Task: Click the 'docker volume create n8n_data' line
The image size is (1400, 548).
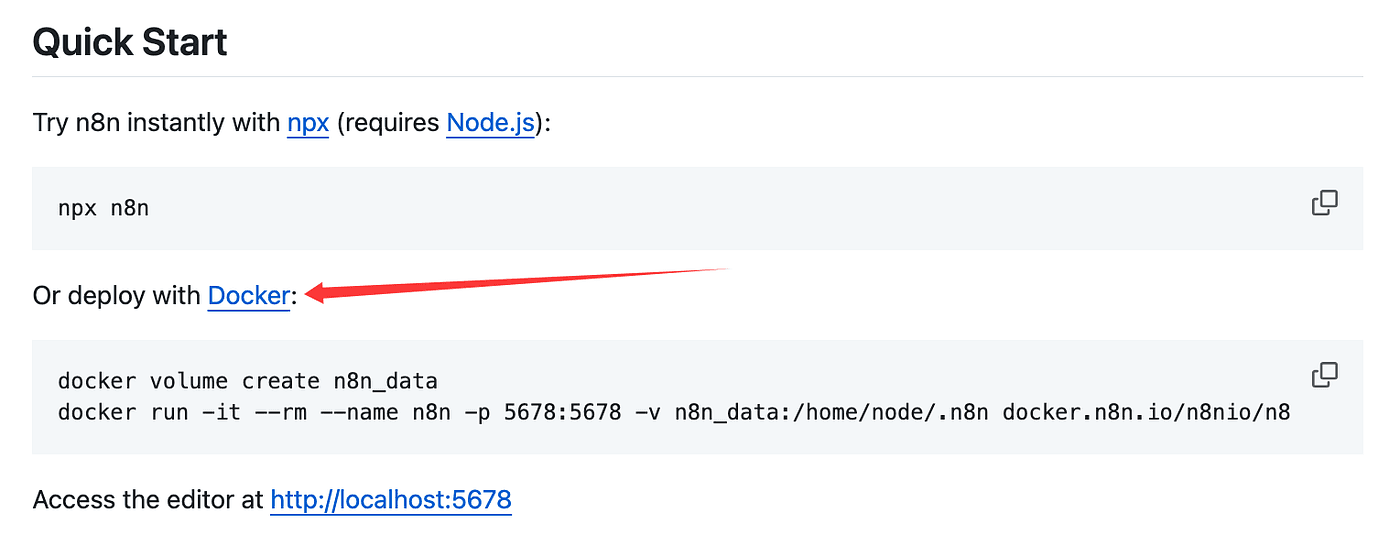Action: click(x=248, y=381)
